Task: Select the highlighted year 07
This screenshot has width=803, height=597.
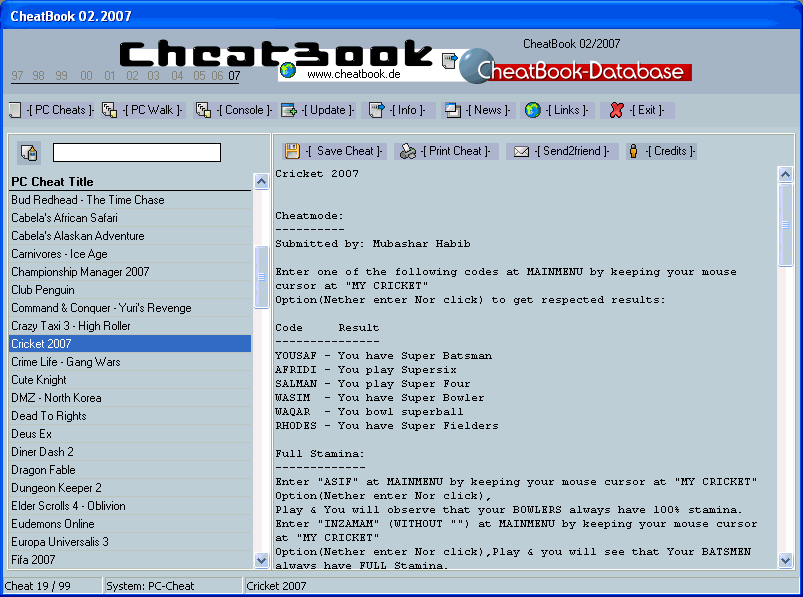Action: (235, 76)
